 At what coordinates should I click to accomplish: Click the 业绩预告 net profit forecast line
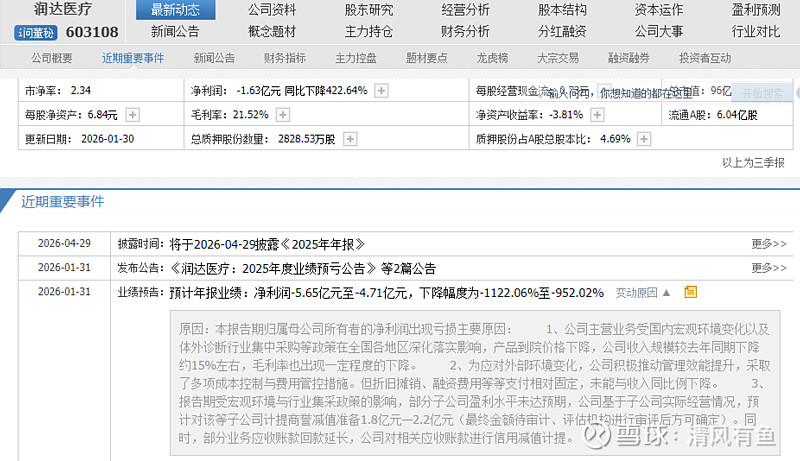tap(386, 293)
